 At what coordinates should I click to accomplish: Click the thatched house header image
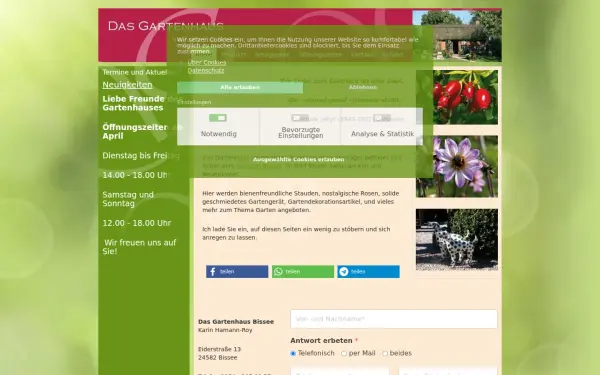tap(457, 36)
